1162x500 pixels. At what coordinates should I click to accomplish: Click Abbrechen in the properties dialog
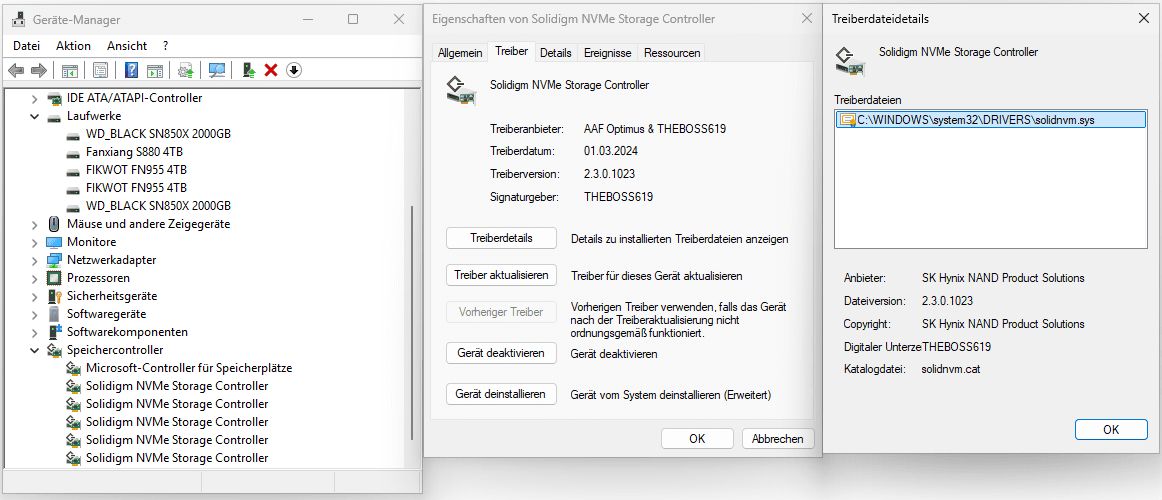tap(777, 439)
